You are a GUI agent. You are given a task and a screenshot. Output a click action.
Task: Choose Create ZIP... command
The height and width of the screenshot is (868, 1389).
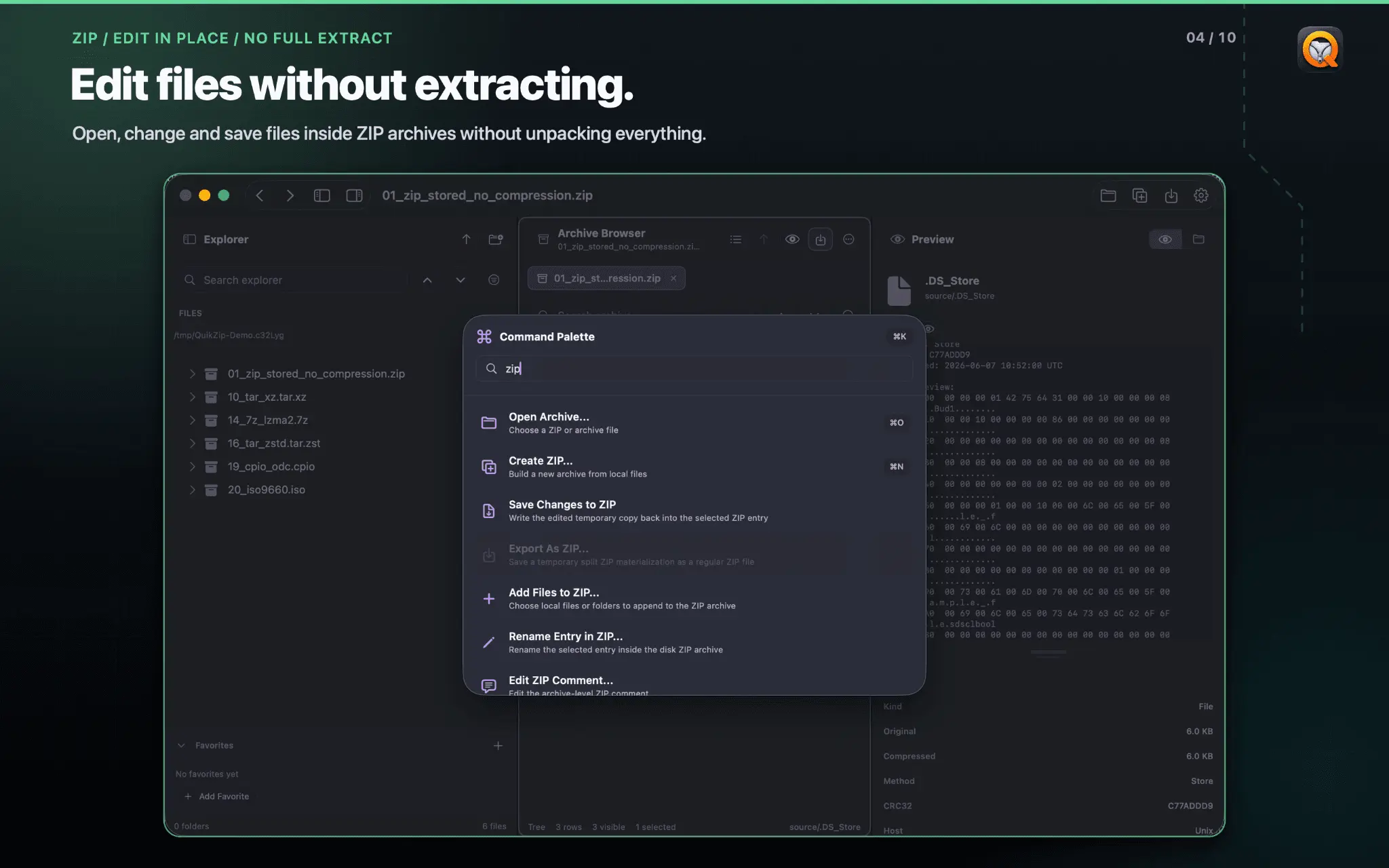click(694, 467)
